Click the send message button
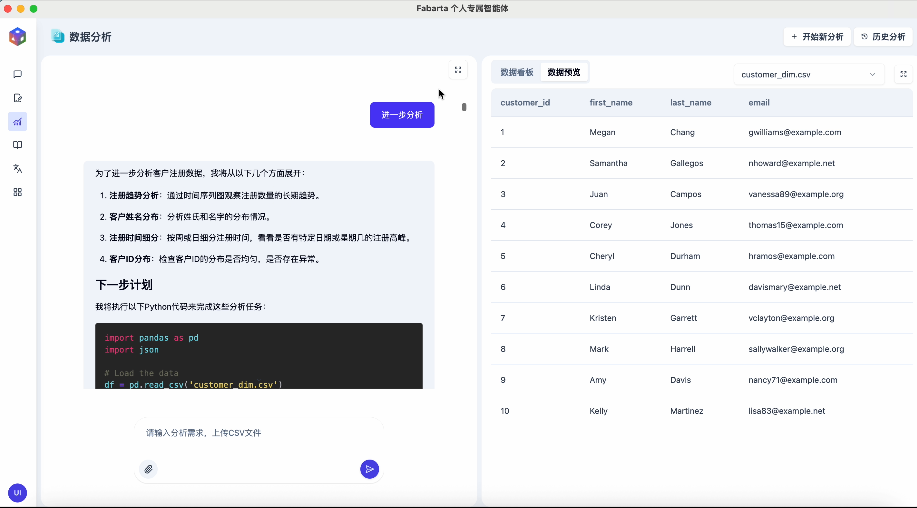 coord(369,469)
